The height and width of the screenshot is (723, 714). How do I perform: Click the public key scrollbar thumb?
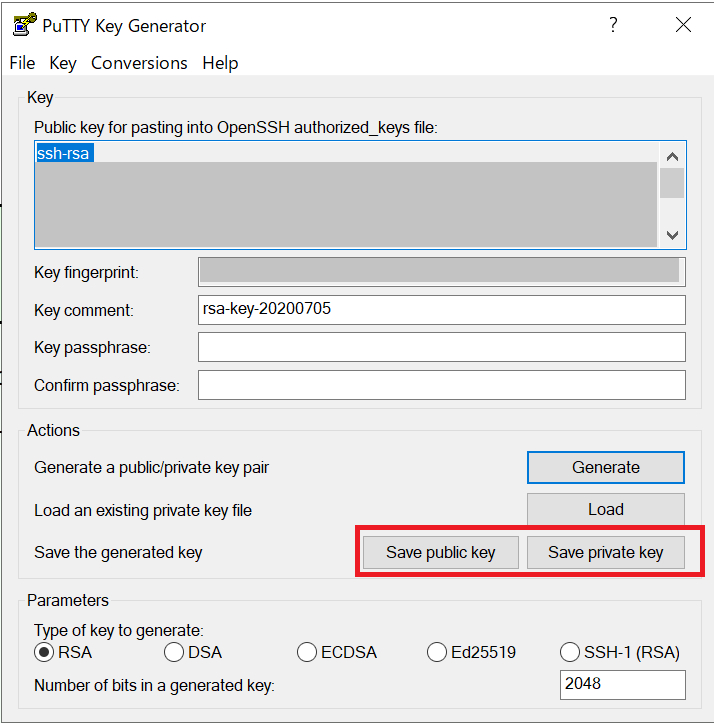(x=672, y=183)
